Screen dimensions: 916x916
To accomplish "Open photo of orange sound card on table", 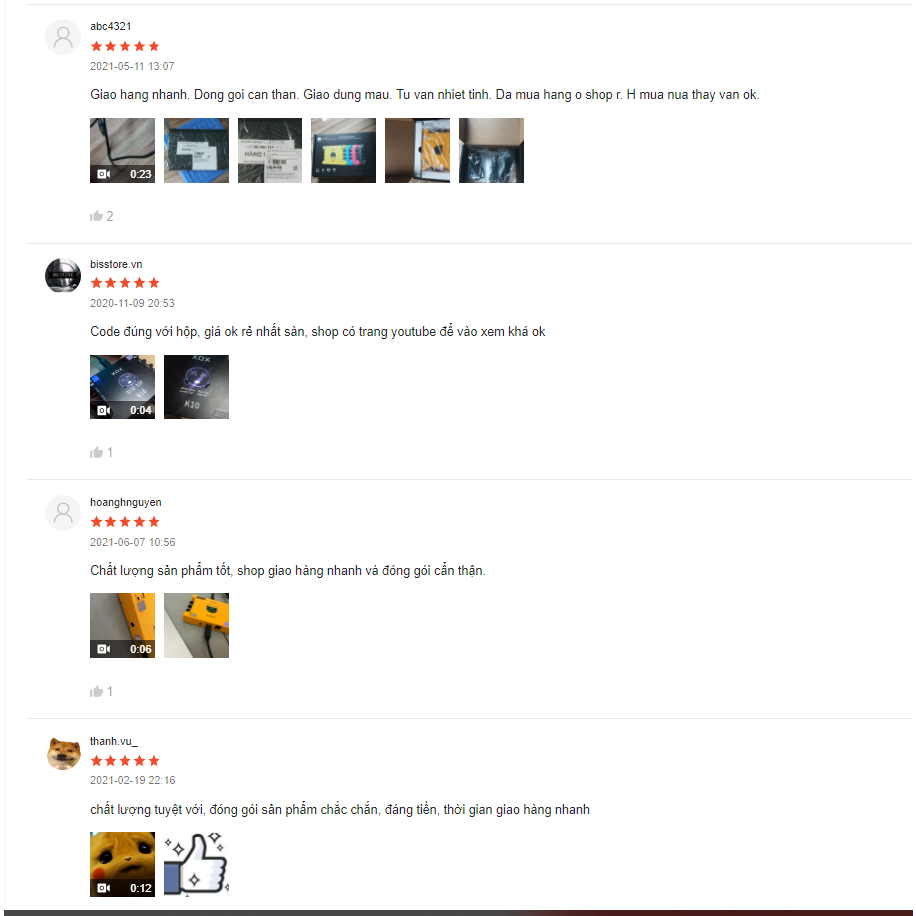I will tap(196, 626).
